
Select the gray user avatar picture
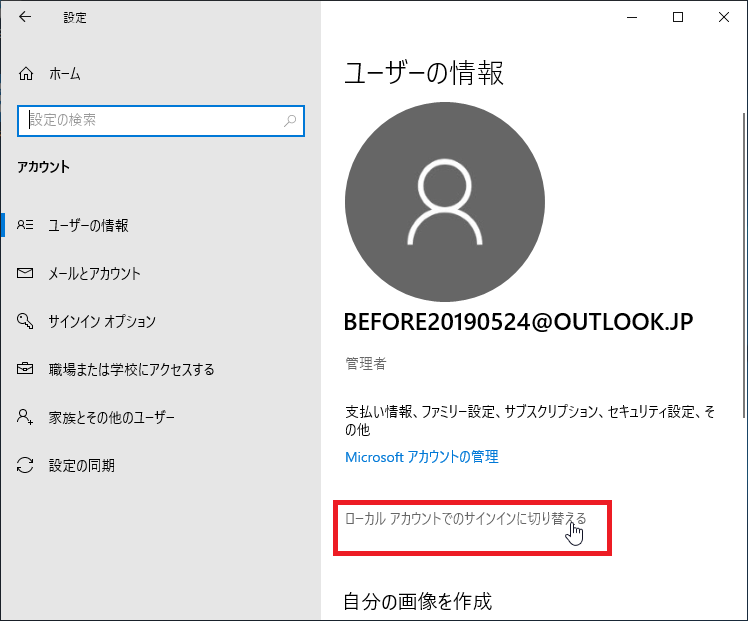(445, 202)
